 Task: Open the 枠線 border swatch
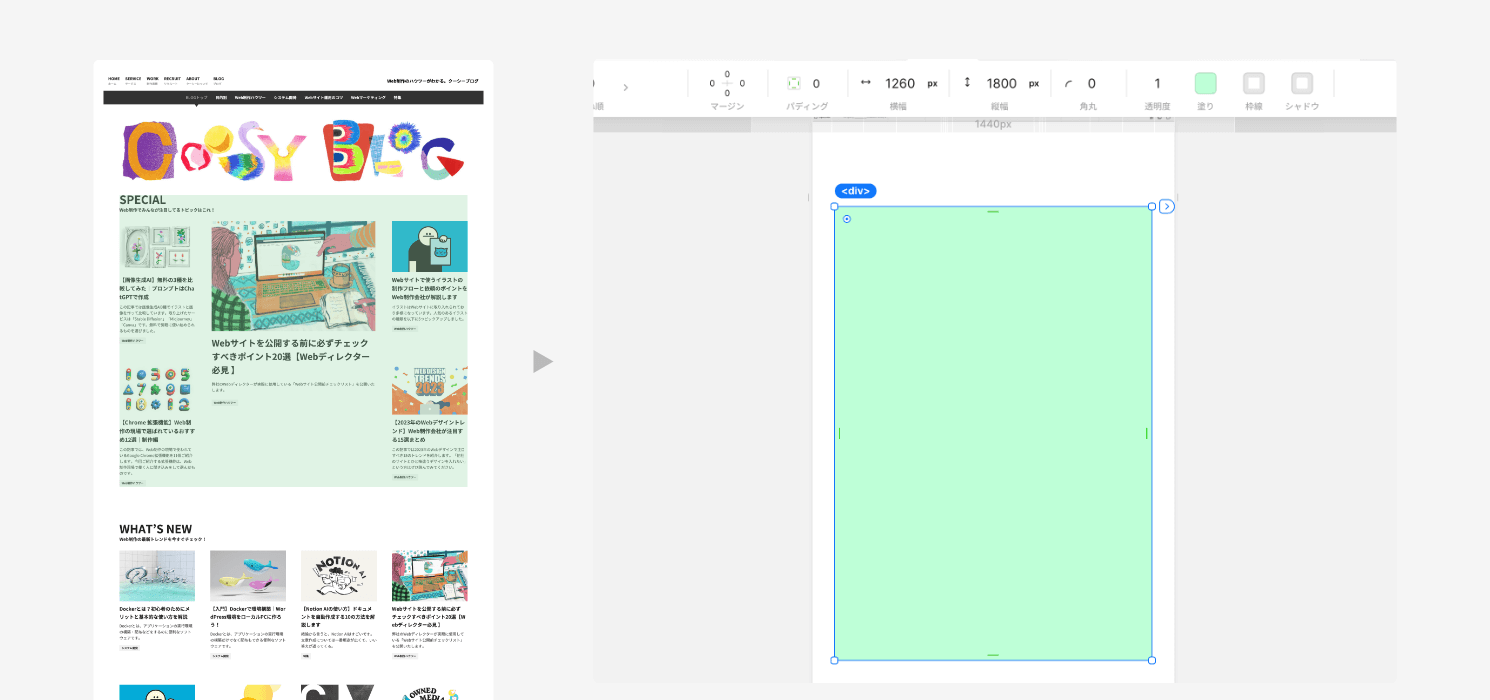[1254, 84]
